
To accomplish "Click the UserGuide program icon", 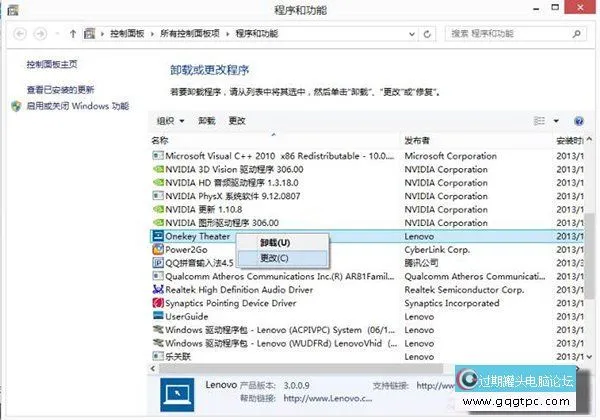I will (157, 315).
